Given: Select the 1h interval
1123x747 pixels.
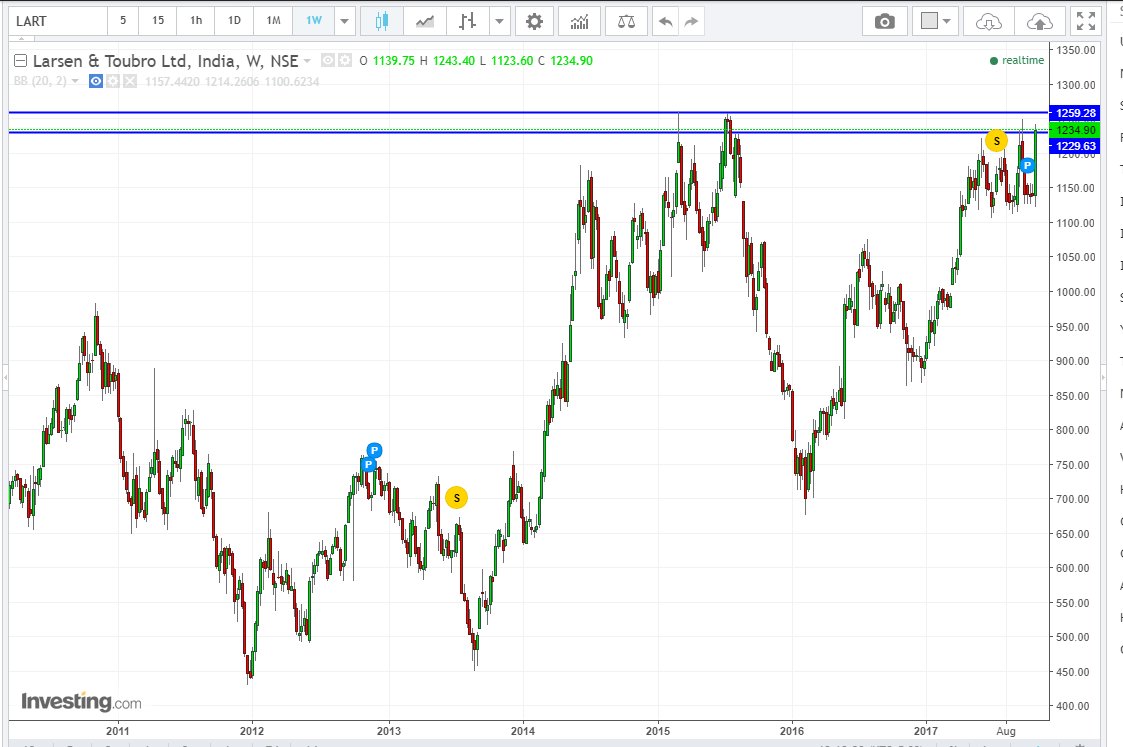Looking at the screenshot, I should click(x=196, y=21).
